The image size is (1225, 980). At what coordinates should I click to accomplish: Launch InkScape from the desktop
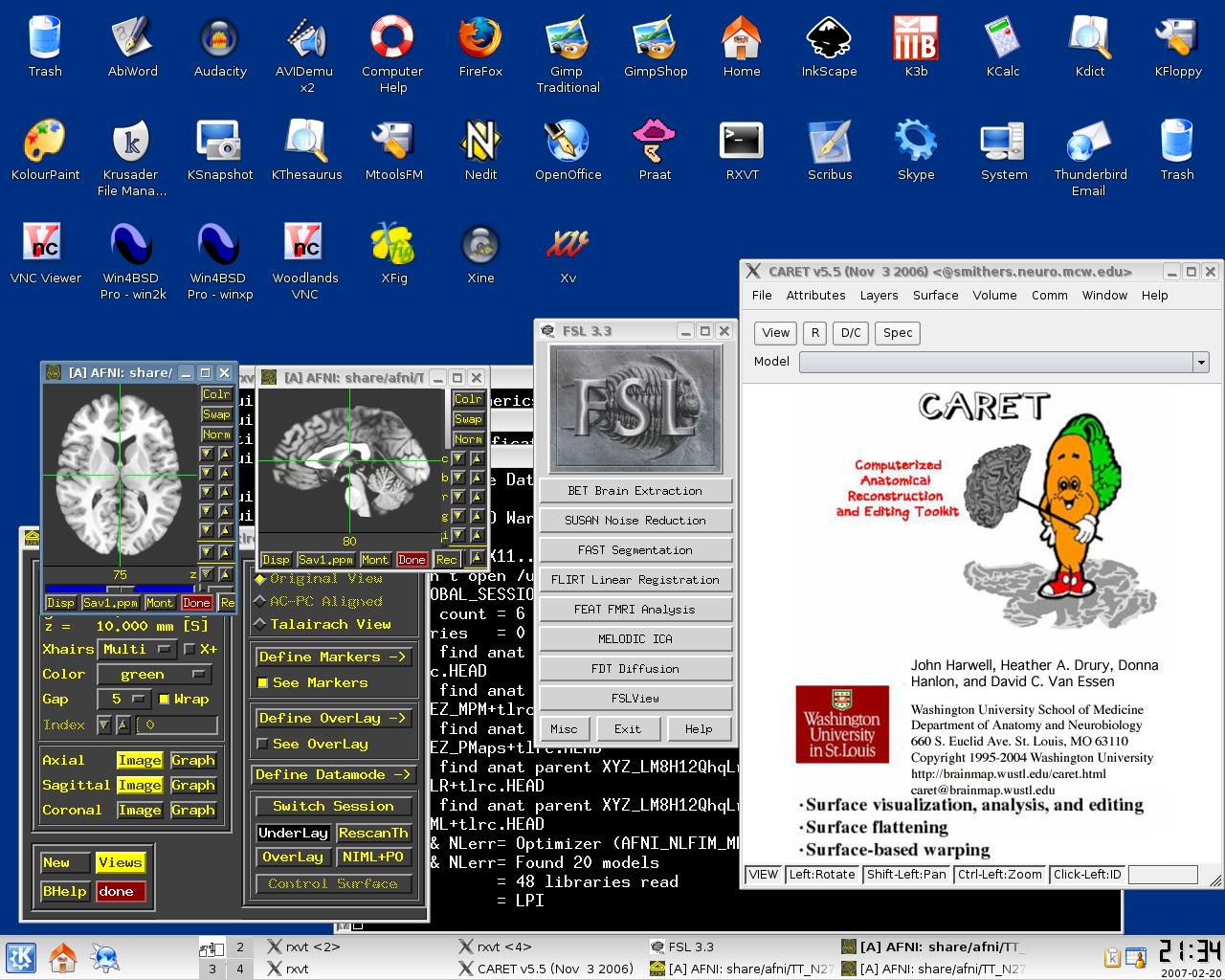coord(829,46)
